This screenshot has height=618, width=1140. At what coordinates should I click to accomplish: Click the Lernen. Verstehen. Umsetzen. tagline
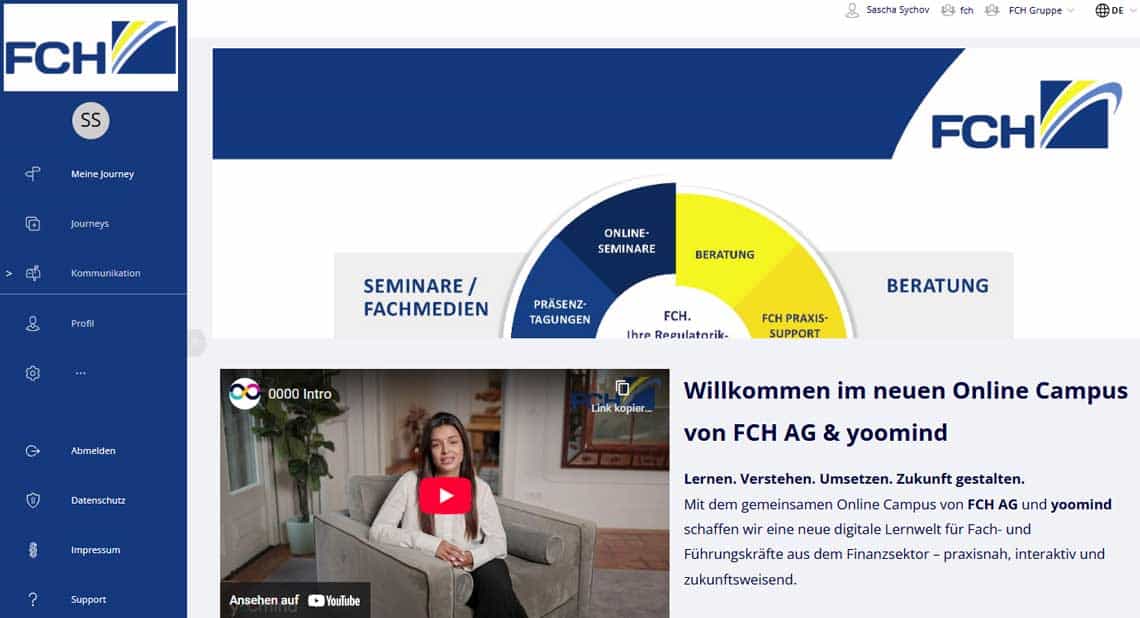(854, 479)
